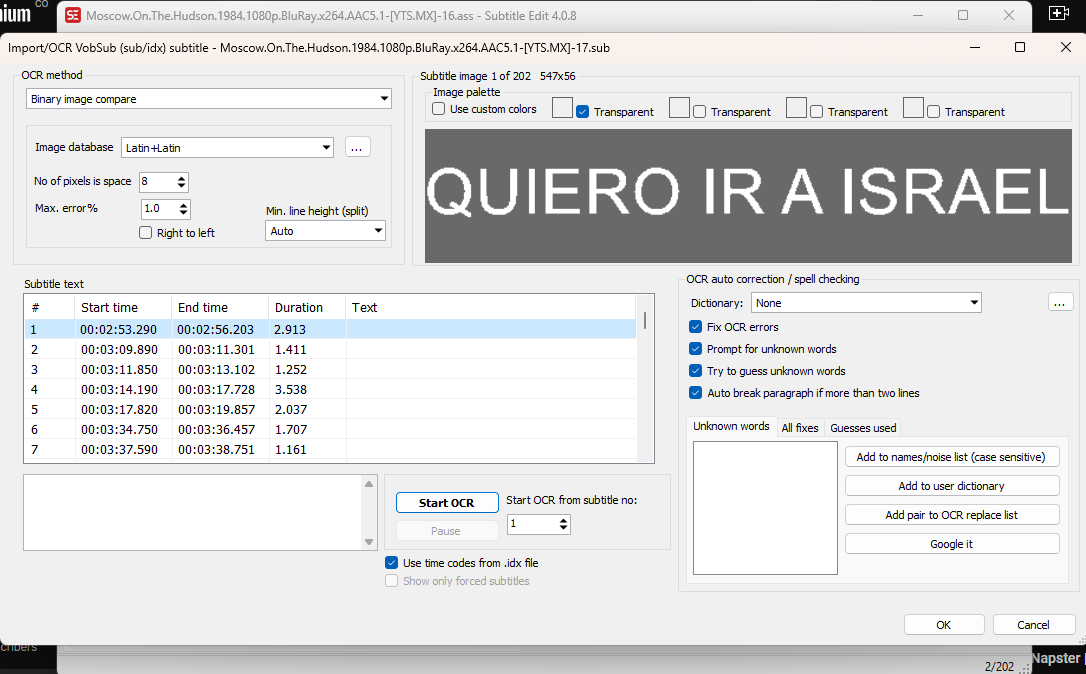Maximize the Import/OCR VobSub dialog

[1020, 47]
